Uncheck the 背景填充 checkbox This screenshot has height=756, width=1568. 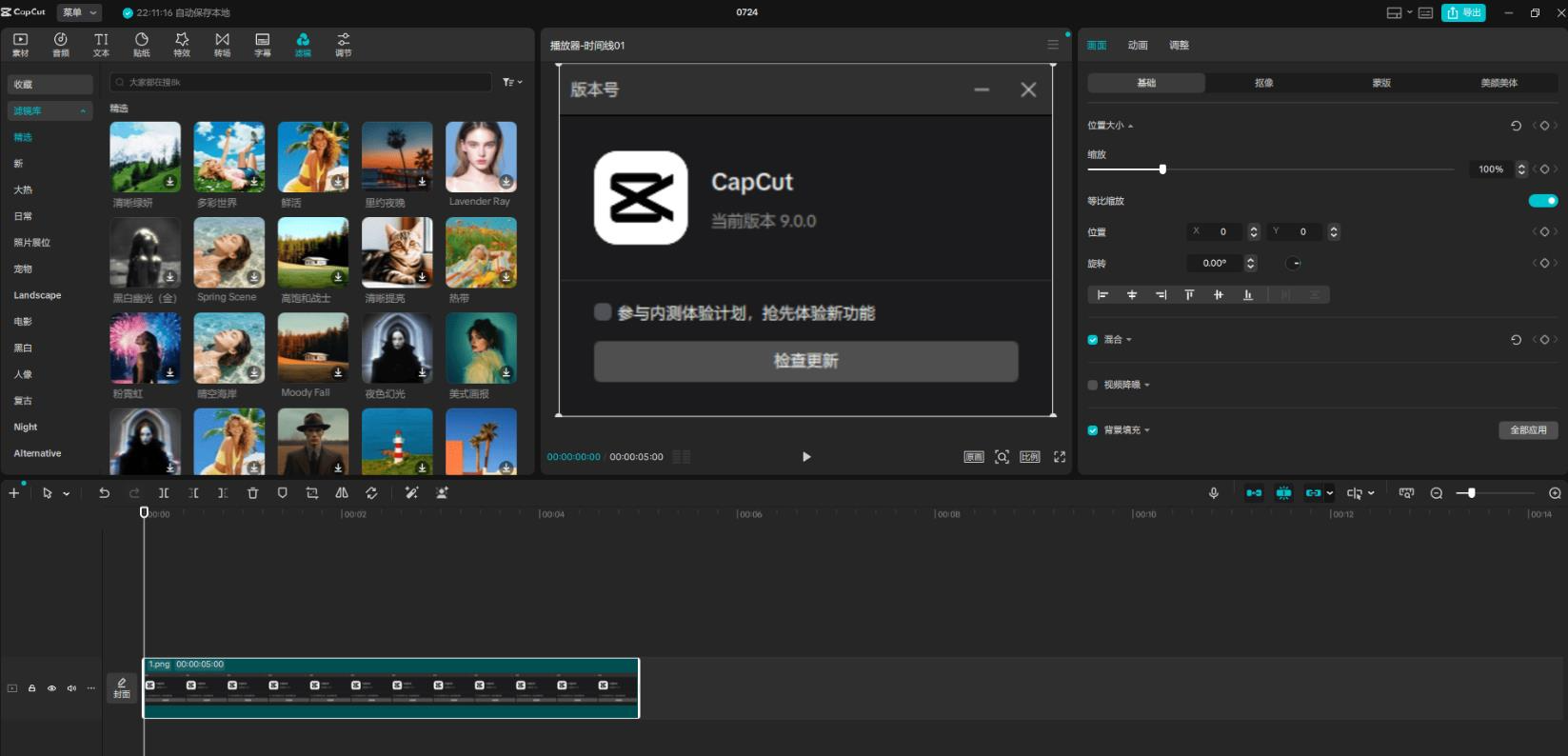pos(1093,430)
